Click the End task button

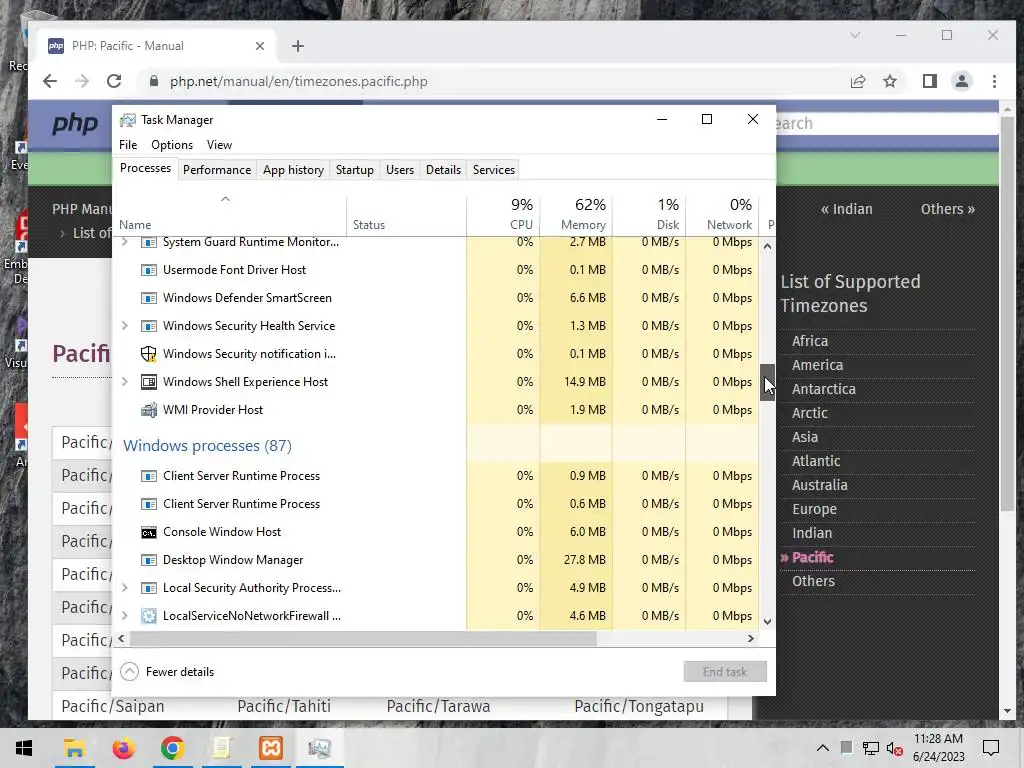pyautogui.click(x=725, y=671)
